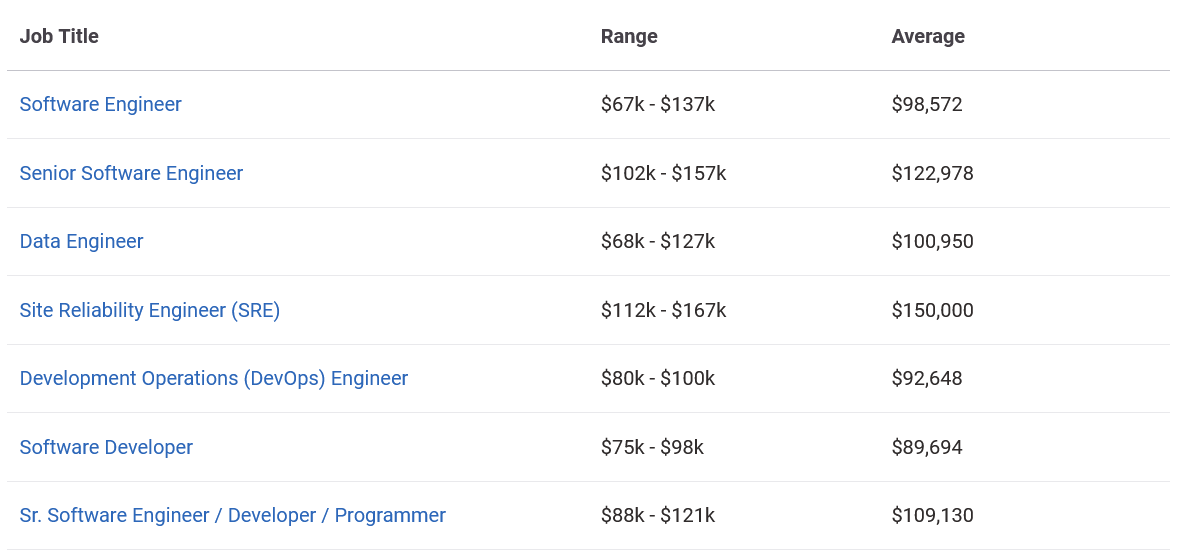
Task: Open the Software Developer link
Action: tap(106, 447)
